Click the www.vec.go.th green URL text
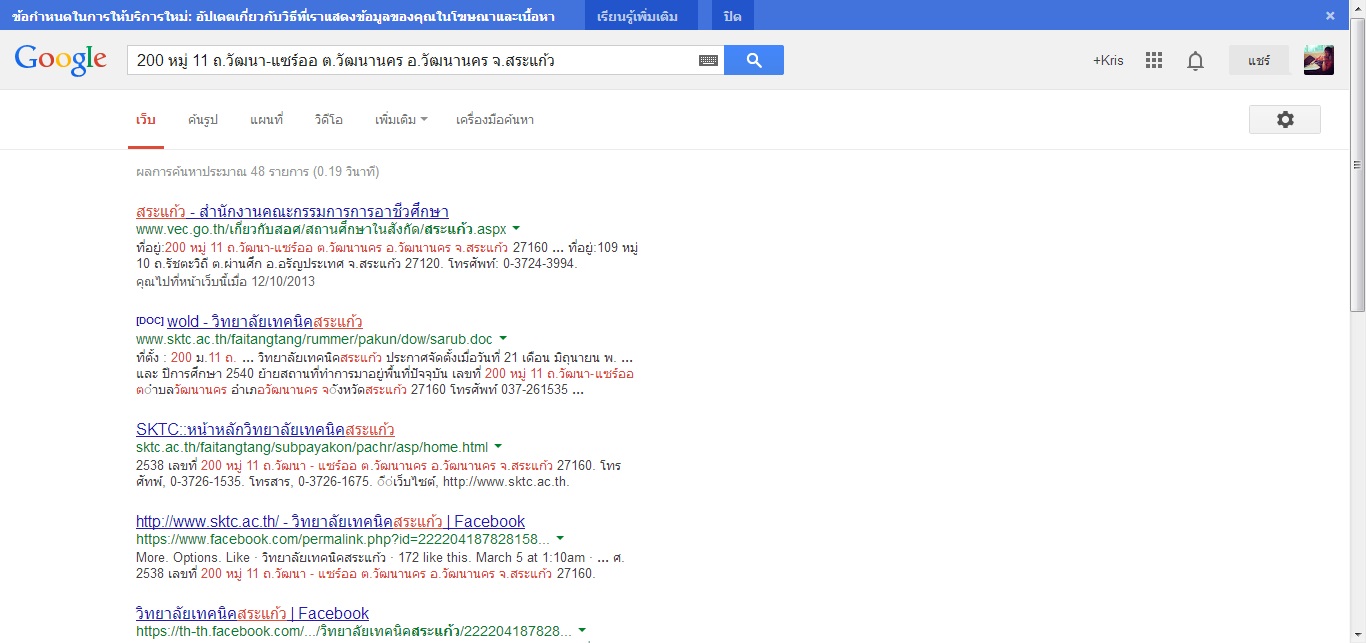Viewport: 1366px width, 643px height. click(x=321, y=229)
